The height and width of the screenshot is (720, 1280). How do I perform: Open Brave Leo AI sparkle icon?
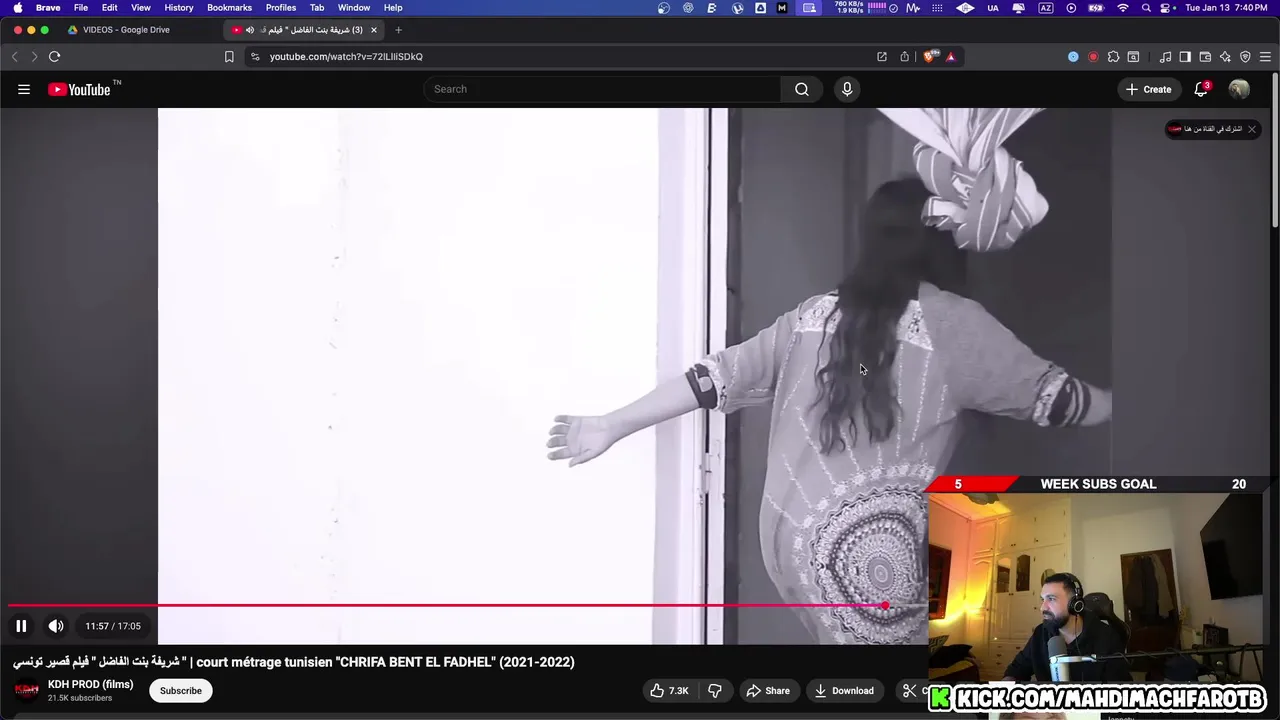[x=1225, y=57]
